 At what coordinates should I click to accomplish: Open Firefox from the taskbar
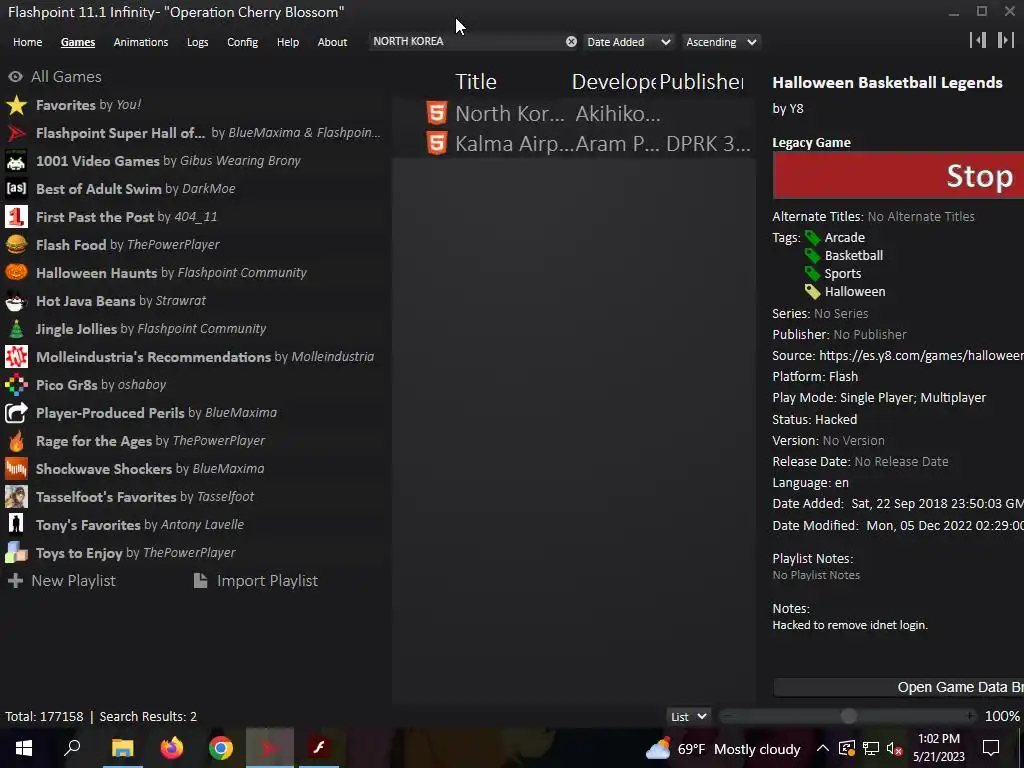(172, 748)
